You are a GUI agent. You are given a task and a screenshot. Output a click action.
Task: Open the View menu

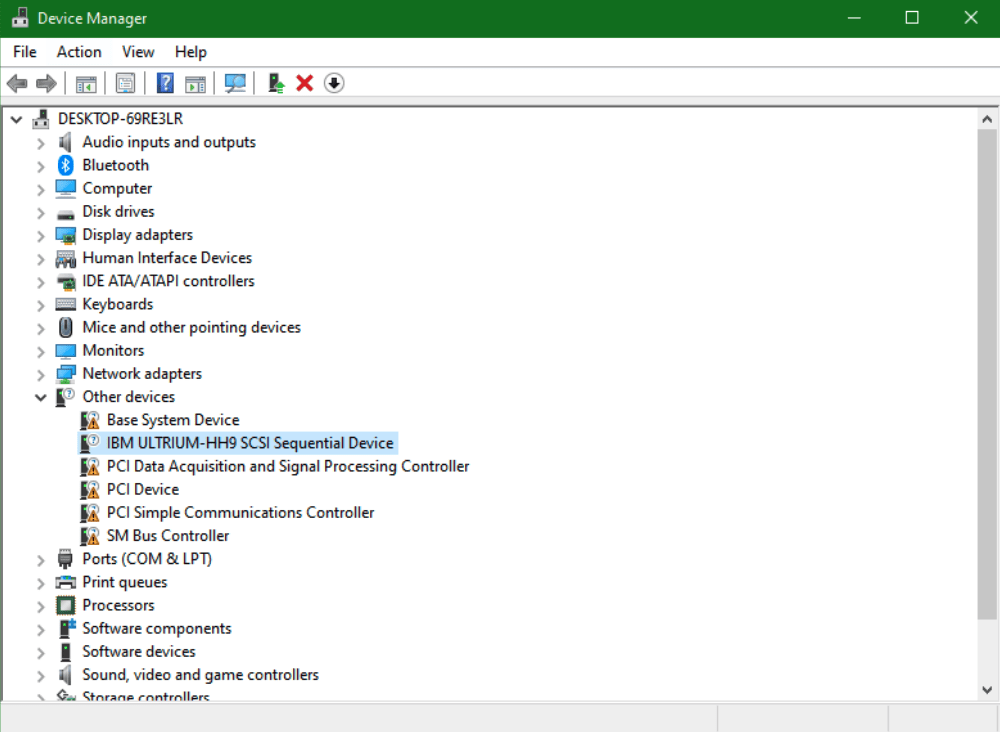click(138, 52)
